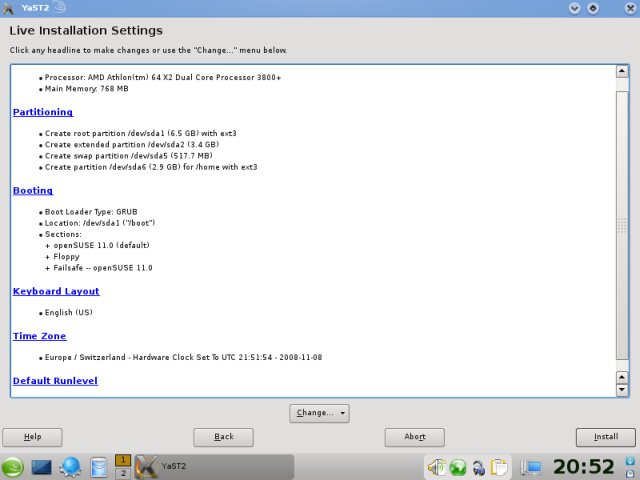640x480 pixels.
Task: Open the Default Runlevel headline
Action: (x=56, y=380)
